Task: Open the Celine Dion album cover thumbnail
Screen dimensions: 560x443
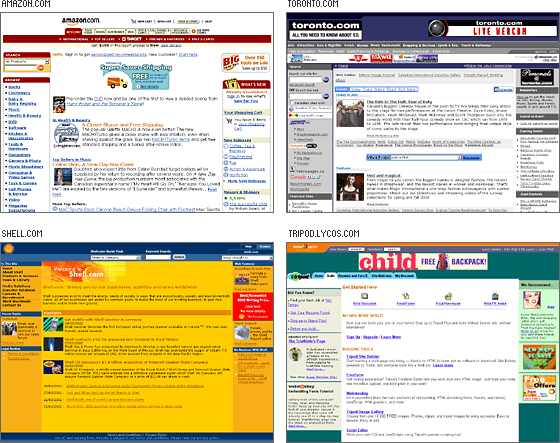Action: 63,176
